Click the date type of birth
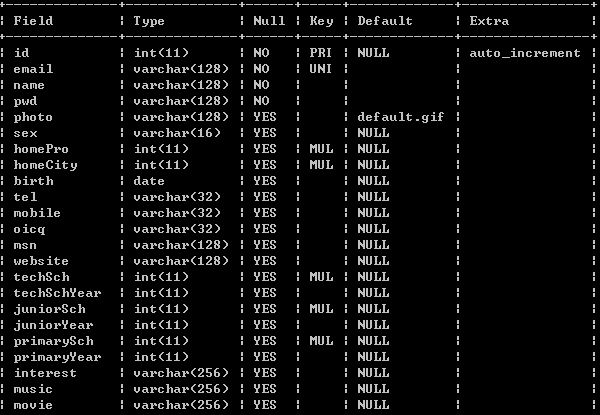Screen dimensions: 600x415 (x=149, y=181)
